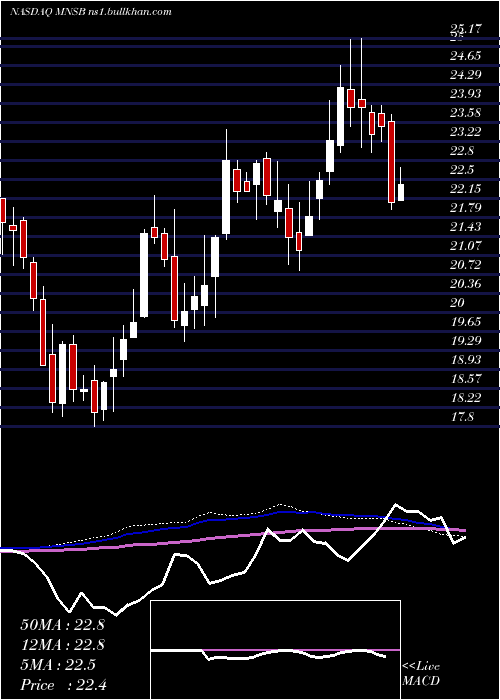Click the 5MA : 22.5 readout
The image size is (500, 700).
(x=57, y=665)
